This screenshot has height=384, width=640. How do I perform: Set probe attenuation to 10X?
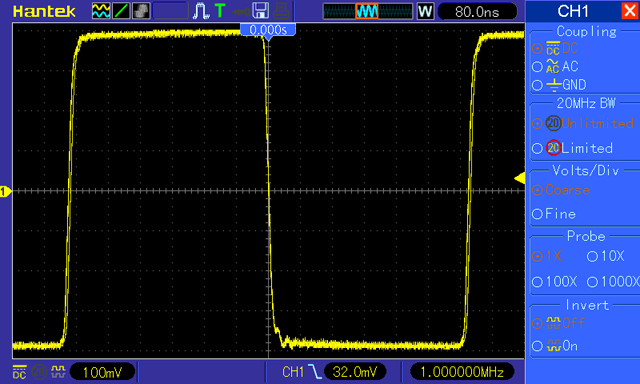click(x=606, y=256)
